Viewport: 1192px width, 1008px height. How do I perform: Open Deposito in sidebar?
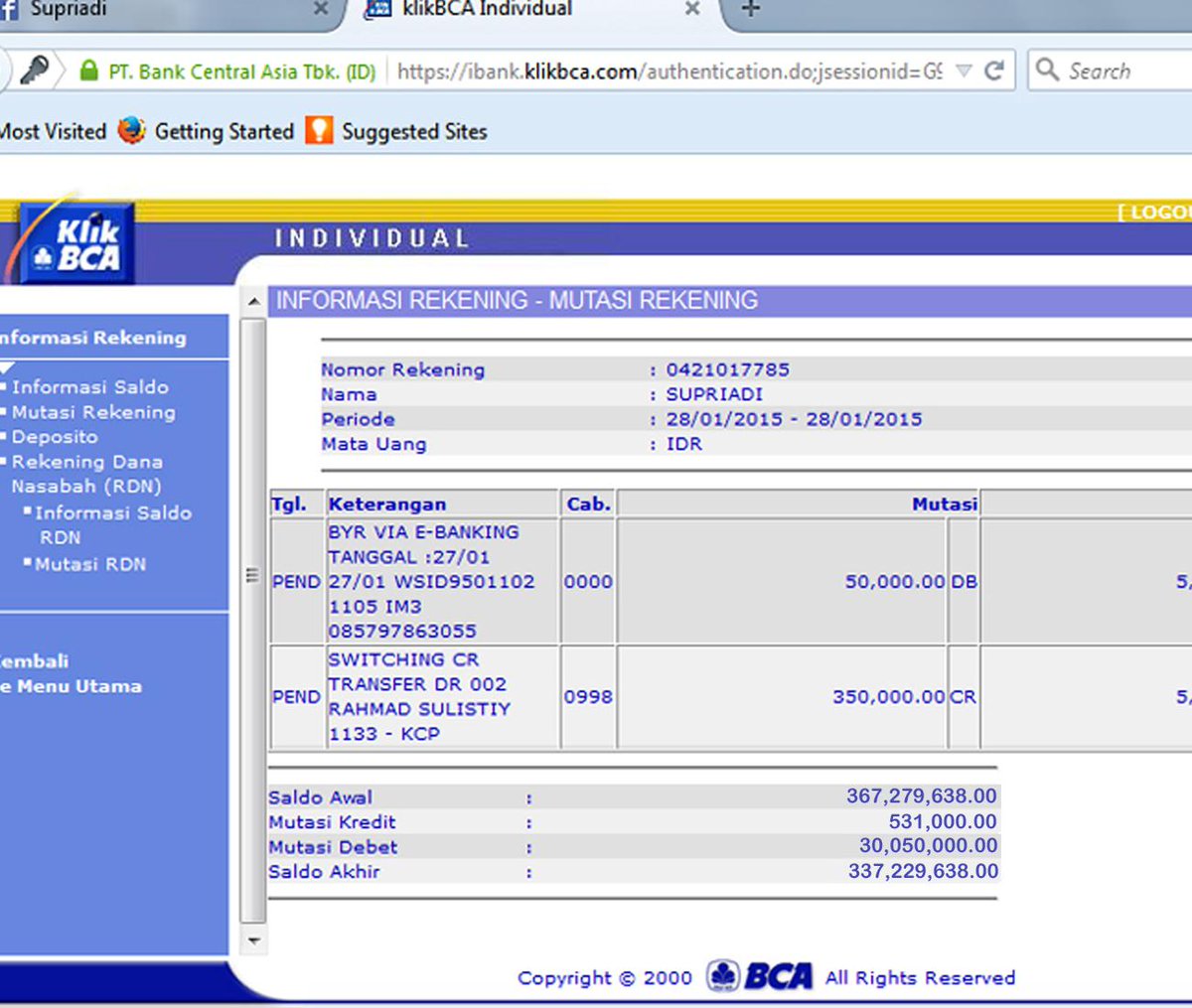pyautogui.click(x=55, y=437)
